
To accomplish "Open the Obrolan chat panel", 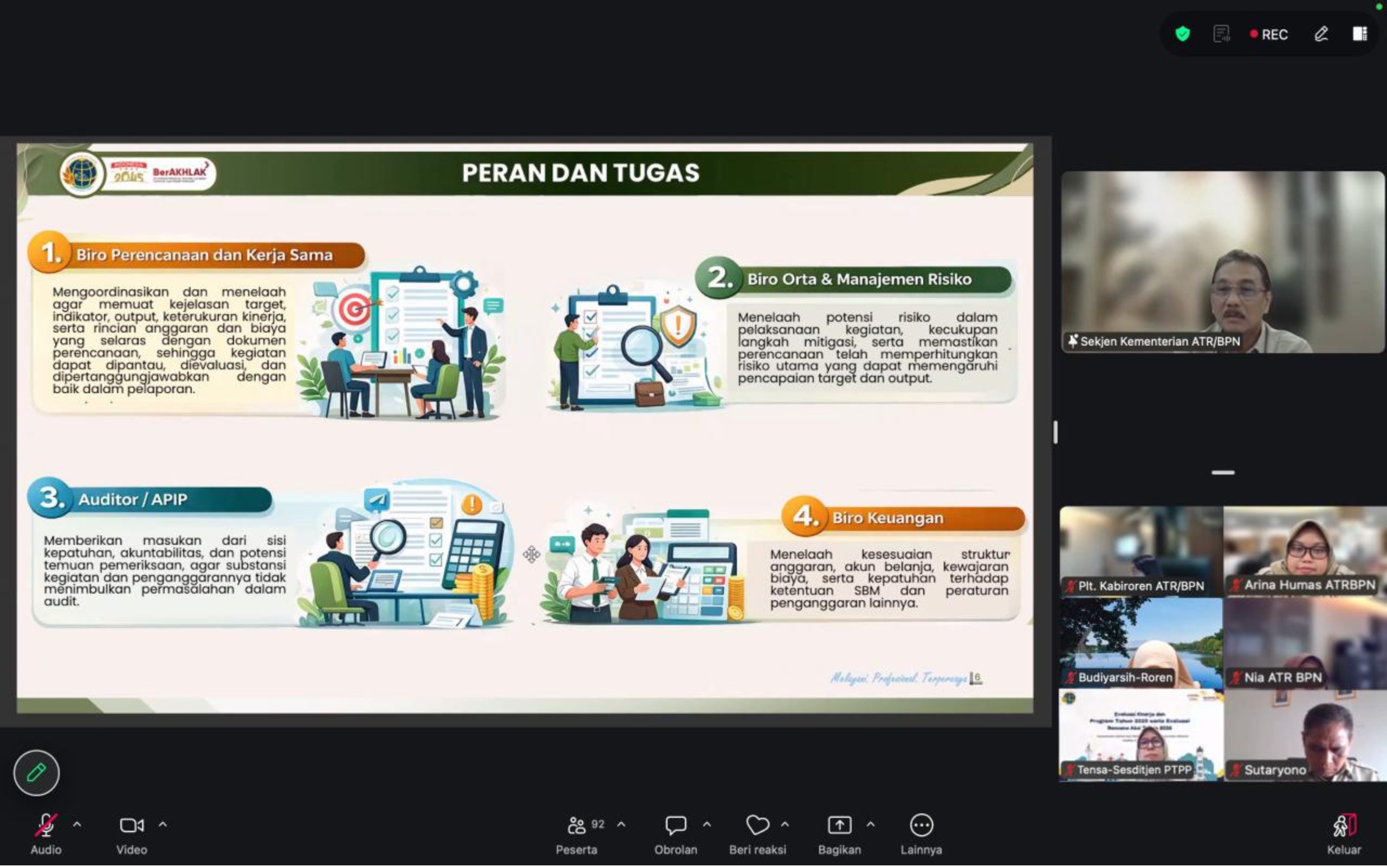I will [675, 826].
